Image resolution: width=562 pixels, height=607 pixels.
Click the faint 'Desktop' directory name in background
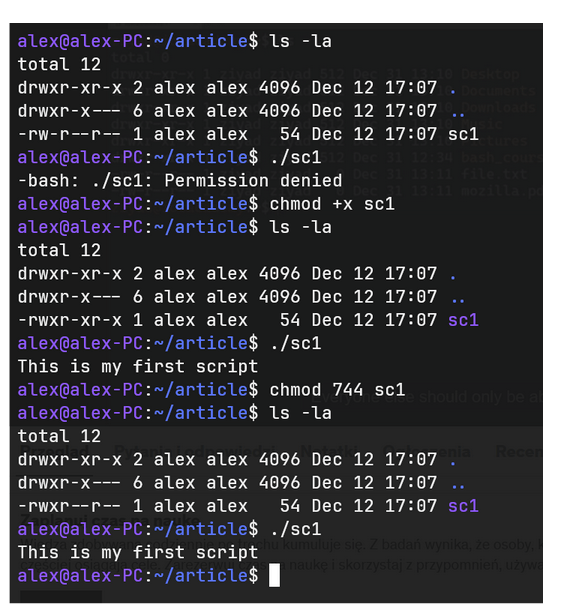(x=490, y=74)
